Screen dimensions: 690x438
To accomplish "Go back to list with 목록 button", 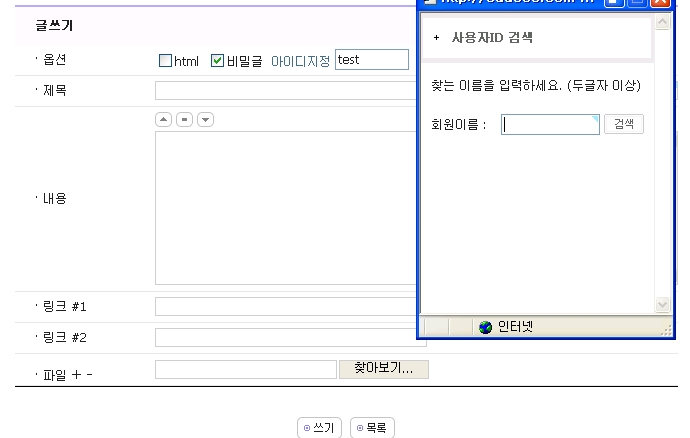I will point(372,427).
